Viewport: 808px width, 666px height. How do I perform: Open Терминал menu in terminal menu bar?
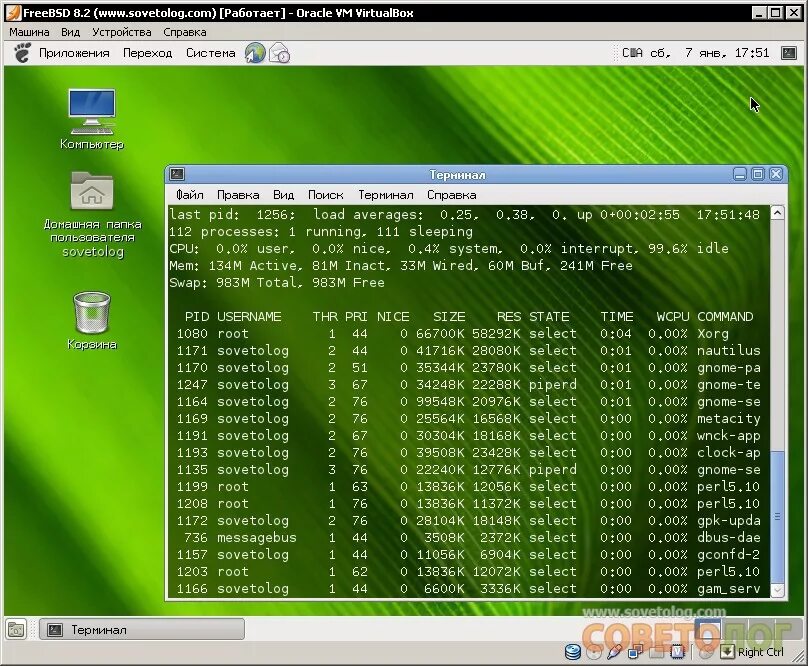point(386,195)
